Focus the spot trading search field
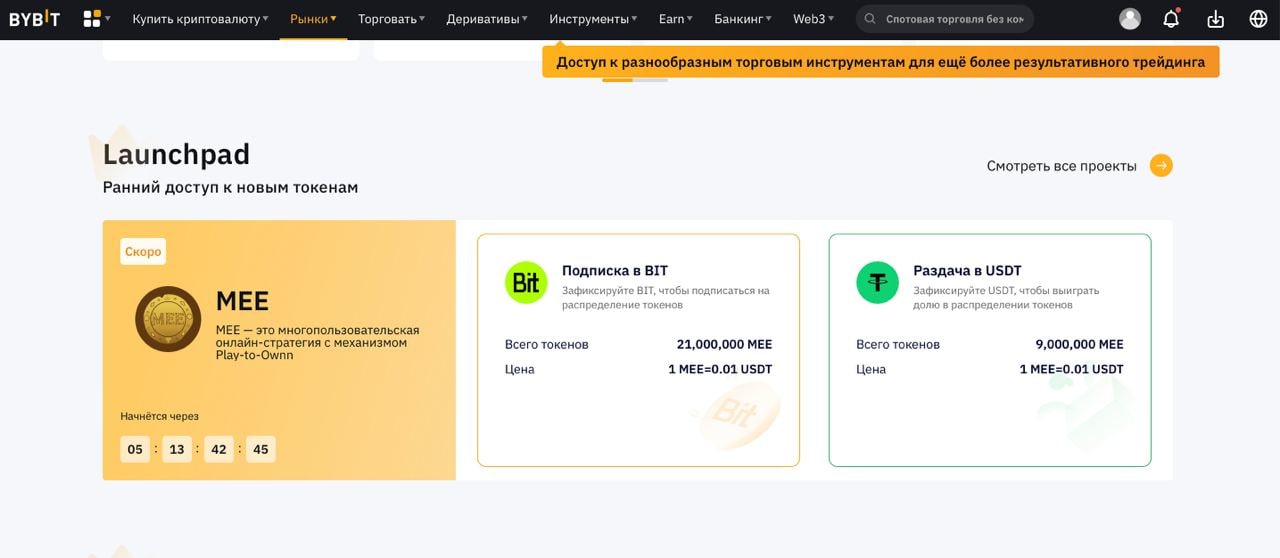 pyautogui.click(x=944, y=19)
